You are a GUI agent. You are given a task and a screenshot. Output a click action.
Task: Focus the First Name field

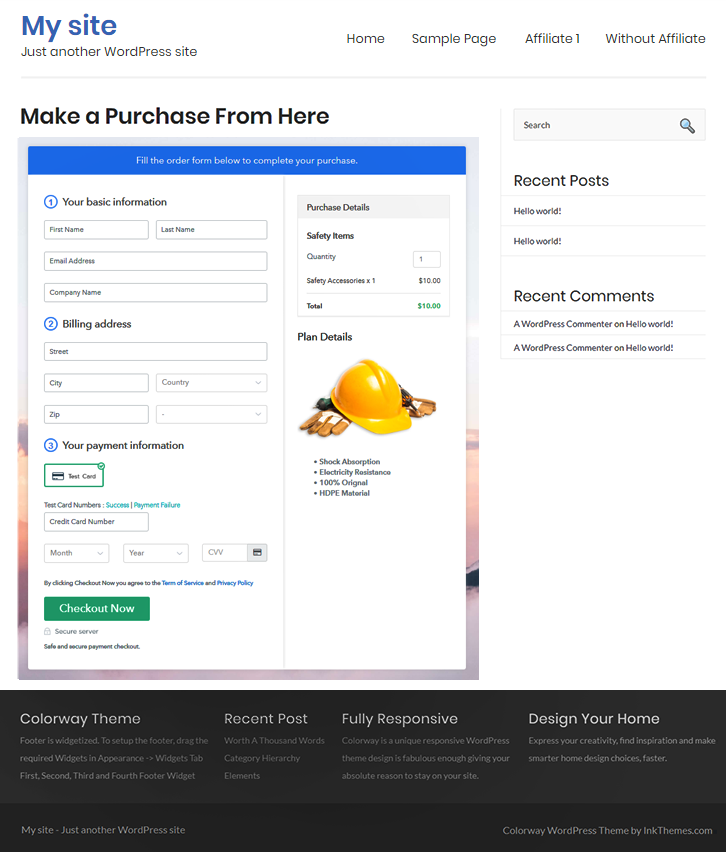pos(96,229)
